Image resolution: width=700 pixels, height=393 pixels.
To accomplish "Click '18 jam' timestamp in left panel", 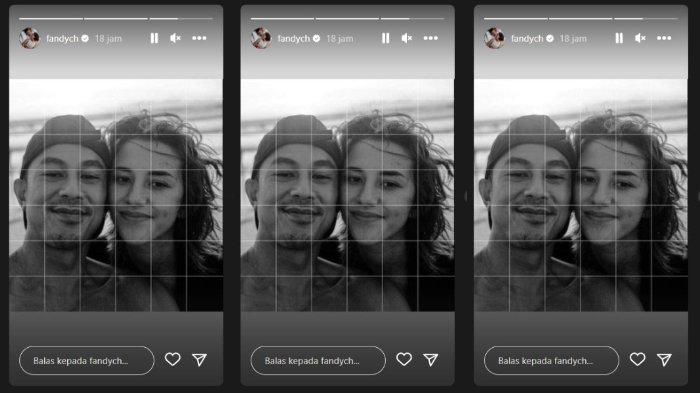I will pos(108,39).
